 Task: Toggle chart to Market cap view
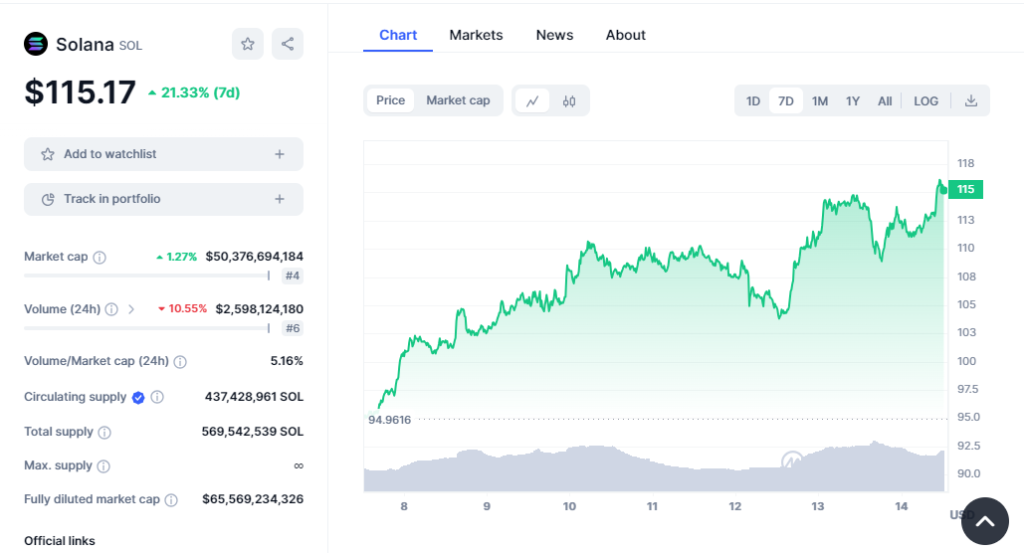click(458, 100)
